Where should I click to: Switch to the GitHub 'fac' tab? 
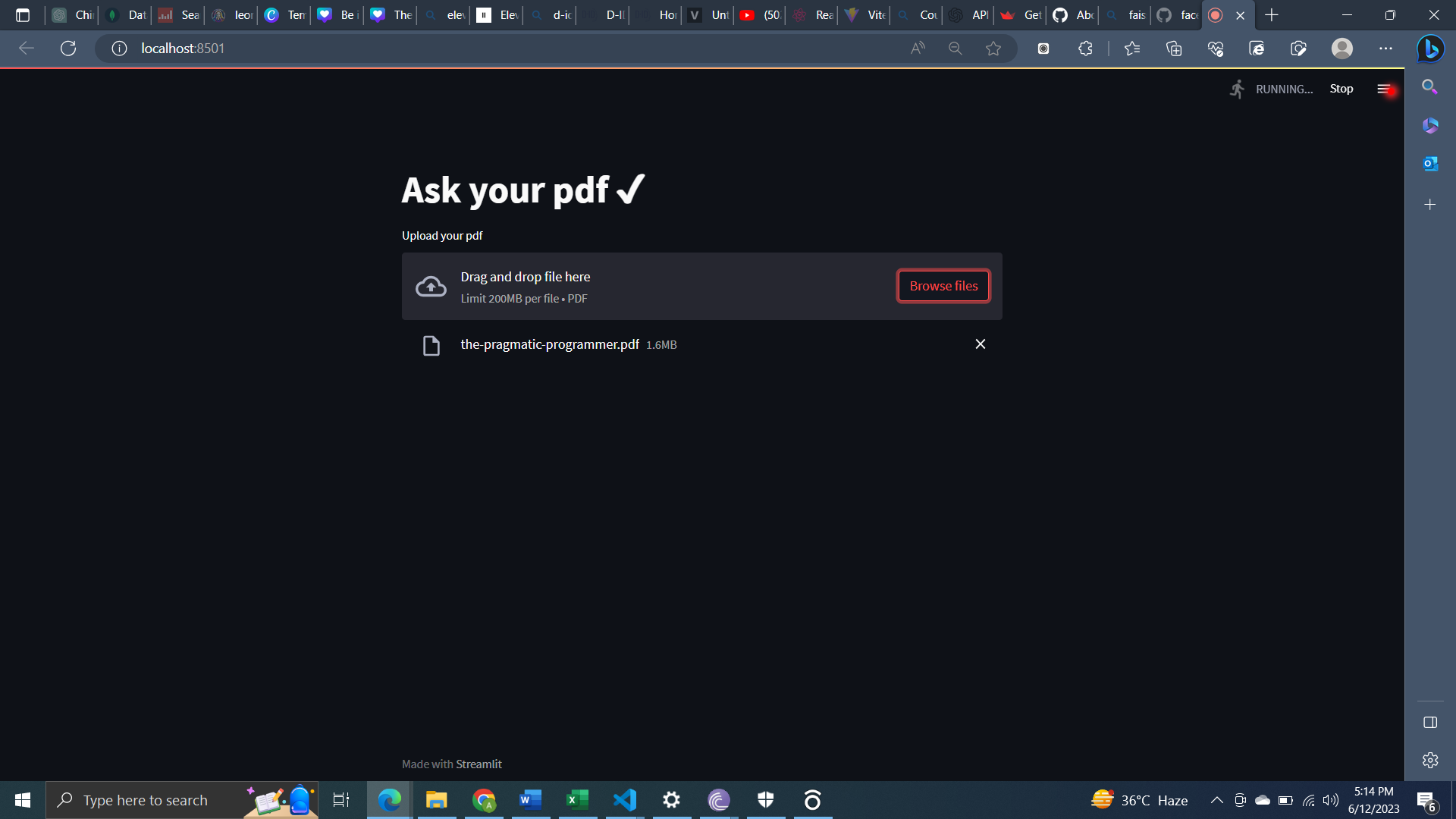point(1177,15)
